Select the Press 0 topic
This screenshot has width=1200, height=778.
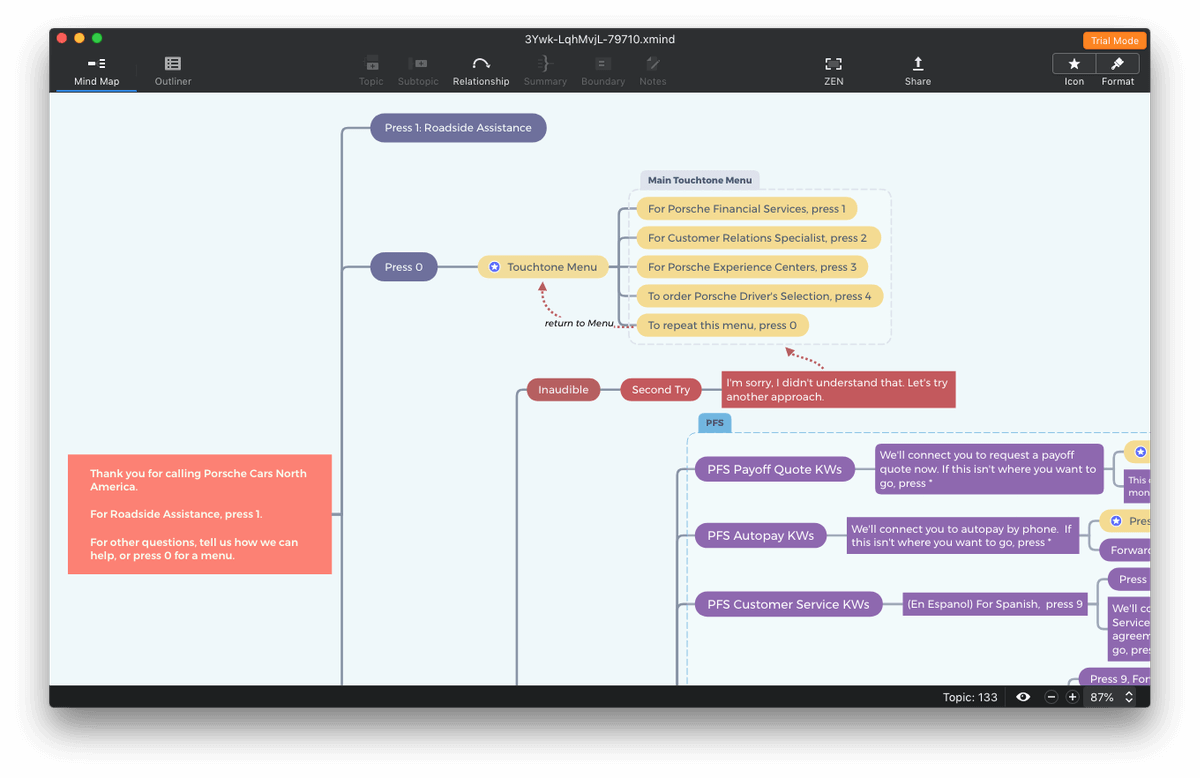click(x=404, y=267)
